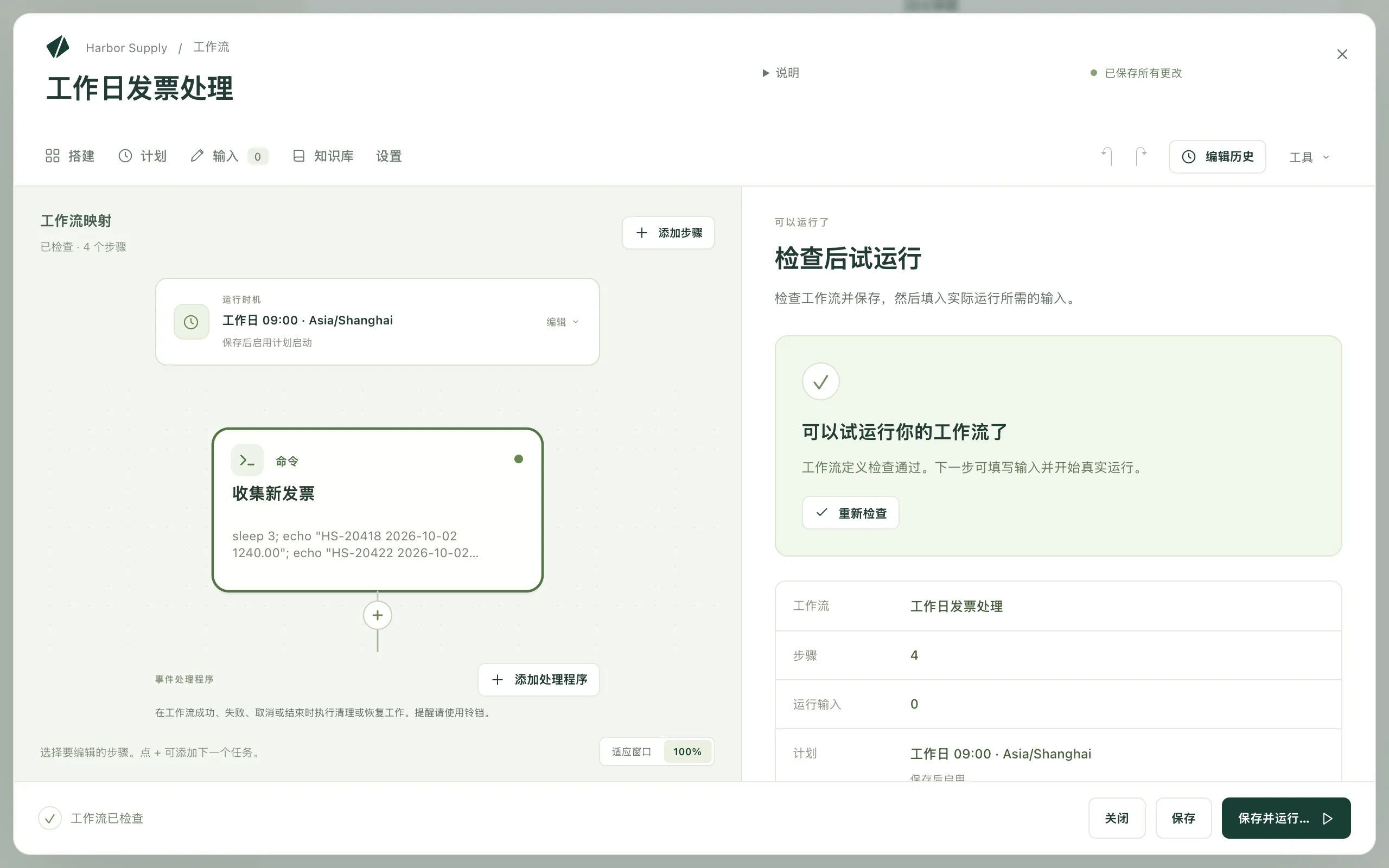This screenshot has width=1389, height=868.
Task: Click the circular plus below 收集新发票 step
Action: (x=378, y=615)
